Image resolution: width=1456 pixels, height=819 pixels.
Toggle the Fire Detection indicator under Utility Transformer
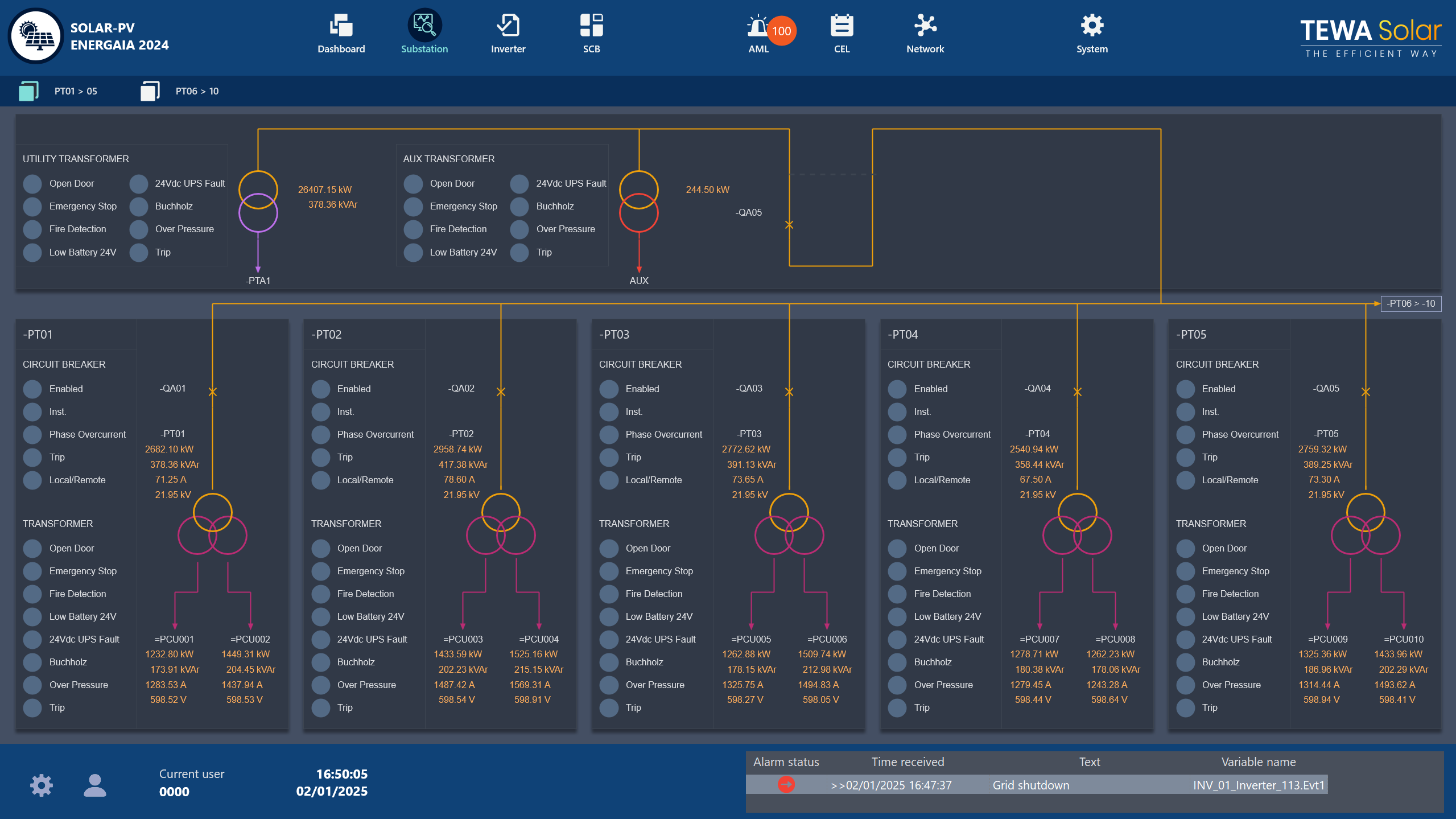32,229
